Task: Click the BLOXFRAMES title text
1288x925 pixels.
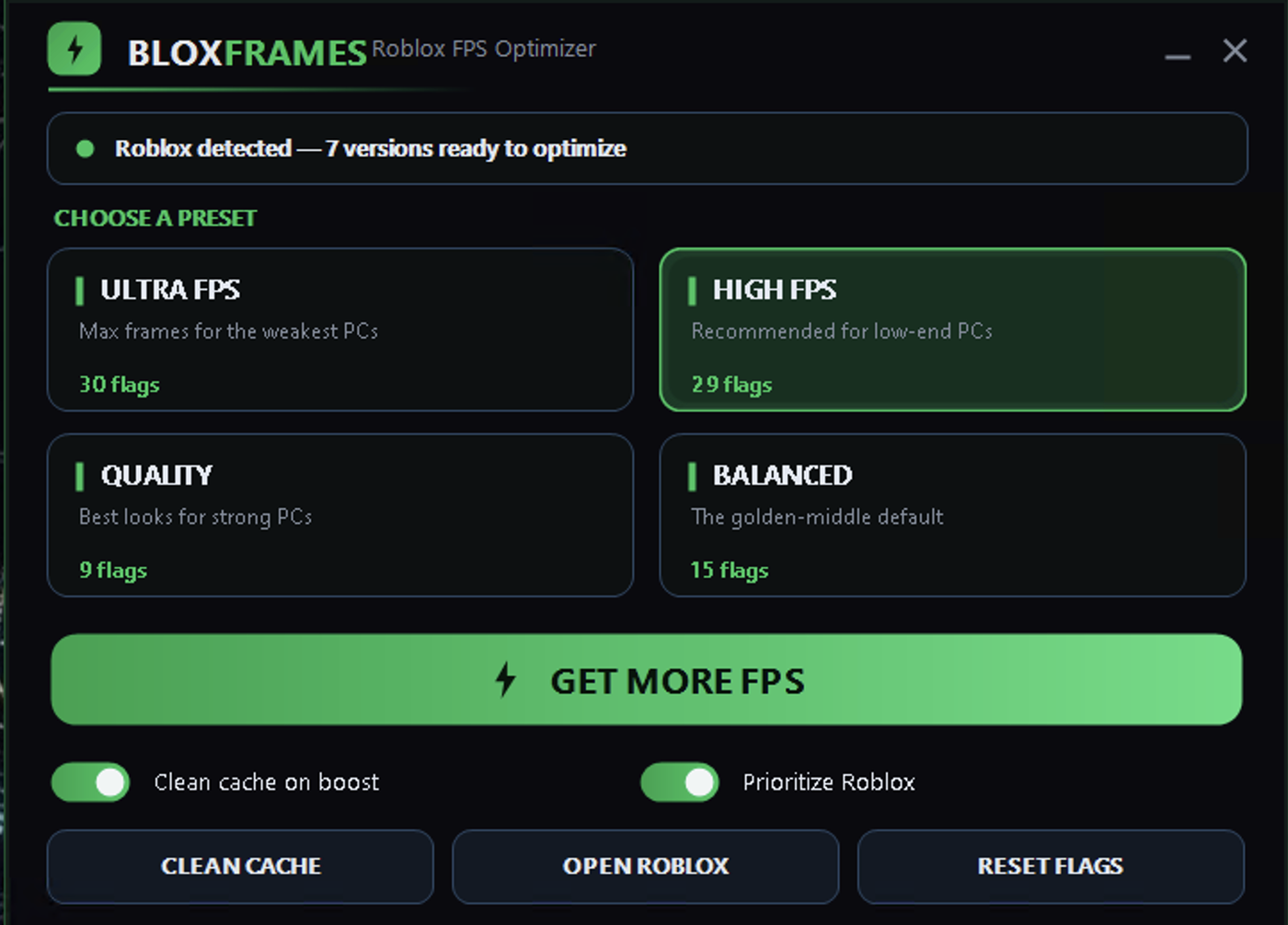Action: (x=247, y=53)
